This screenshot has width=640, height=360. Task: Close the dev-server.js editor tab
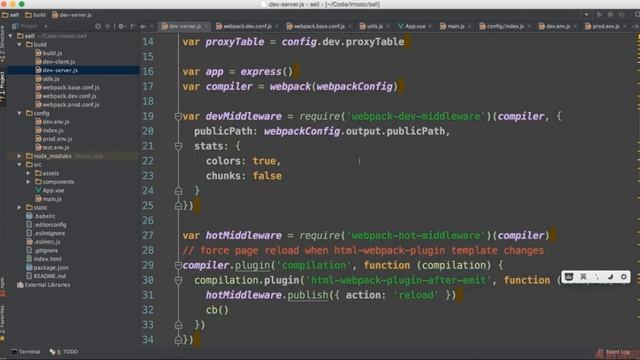click(206, 27)
